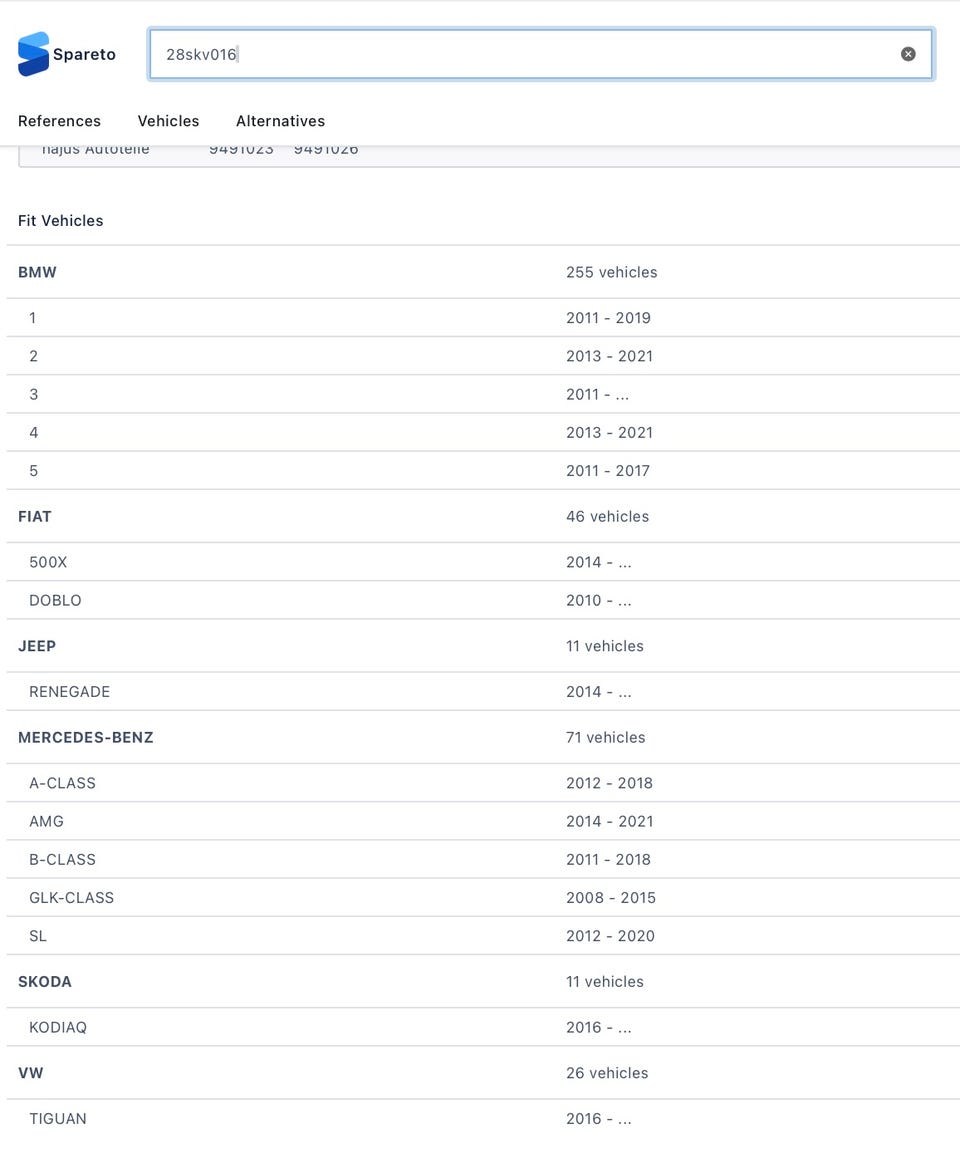The height and width of the screenshot is (1158, 960).
Task: Clear the search field with the X icon
Action: pos(908,54)
